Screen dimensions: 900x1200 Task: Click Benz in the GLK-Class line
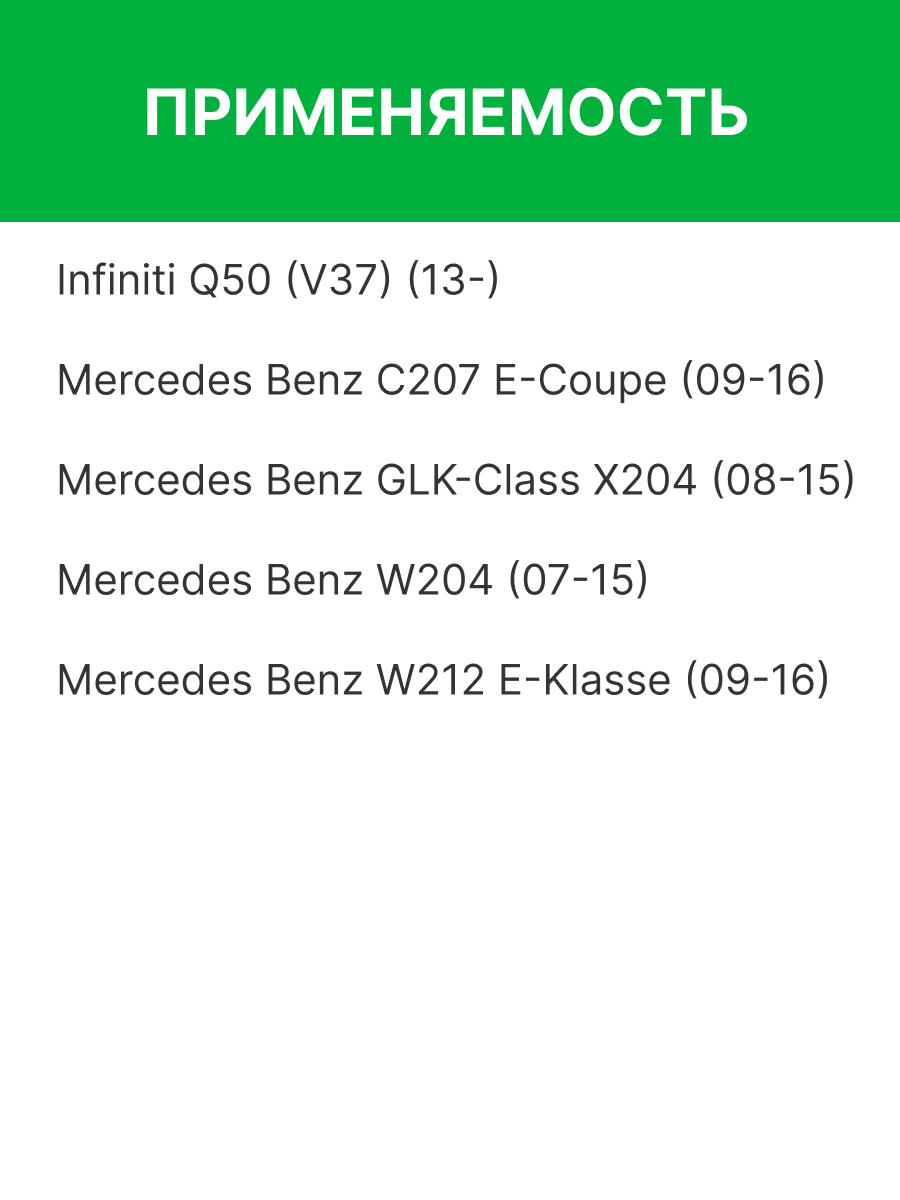tap(314, 481)
